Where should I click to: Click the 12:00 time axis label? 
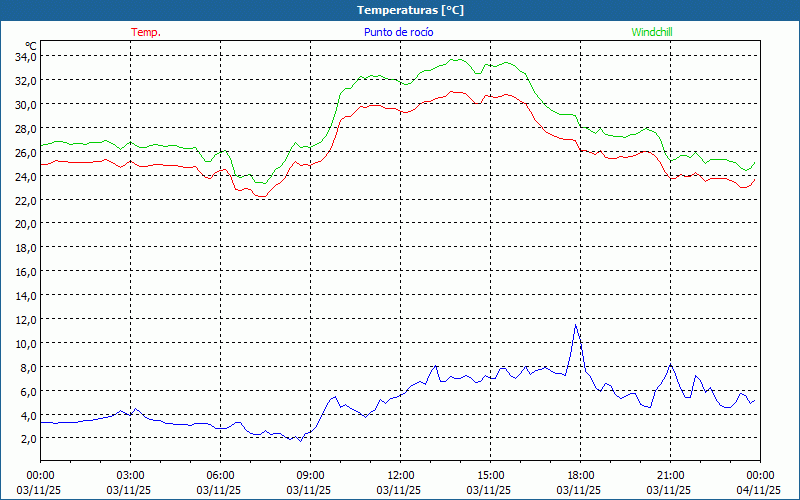[x=400, y=475]
